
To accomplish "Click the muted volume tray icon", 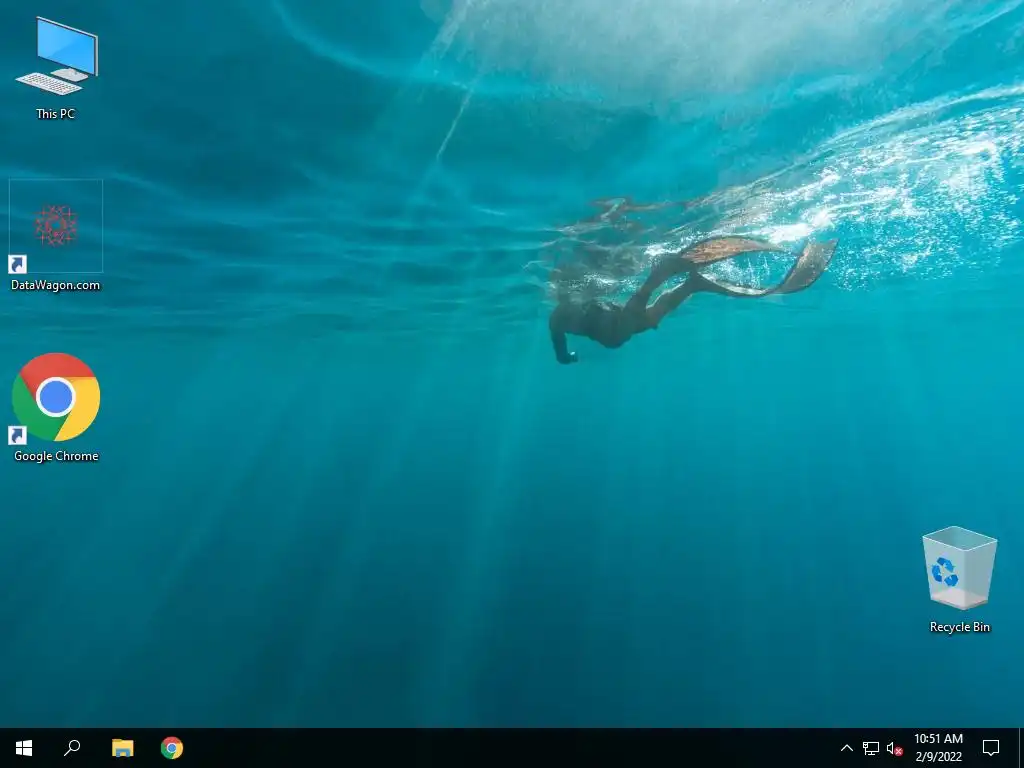I will 894,748.
